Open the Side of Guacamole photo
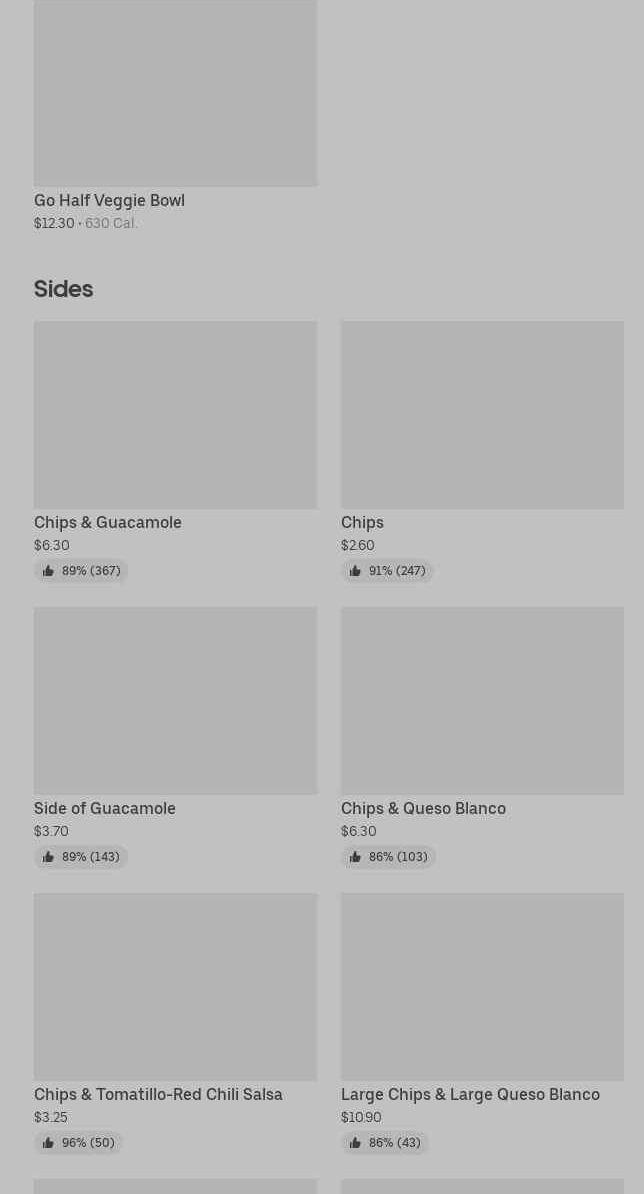The width and height of the screenshot is (644, 1194). coord(175,700)
